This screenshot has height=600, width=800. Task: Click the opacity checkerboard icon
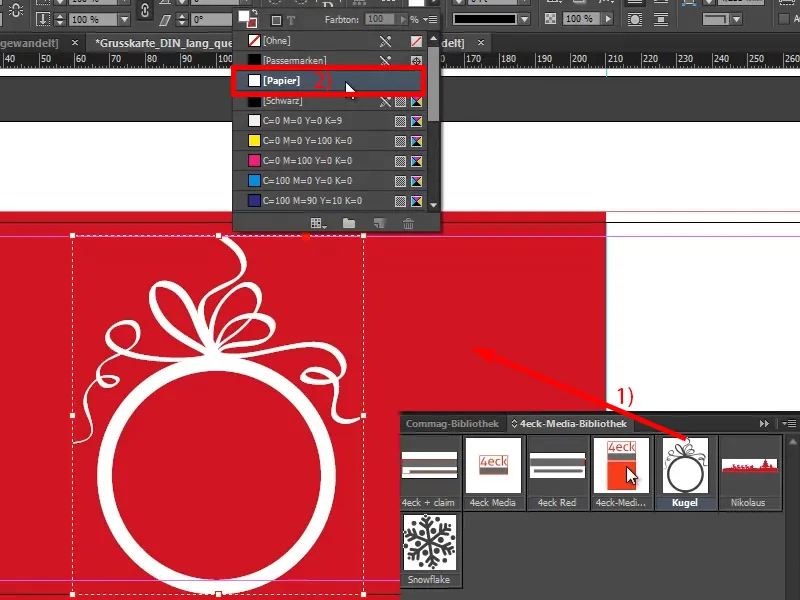tap(551, 19)
